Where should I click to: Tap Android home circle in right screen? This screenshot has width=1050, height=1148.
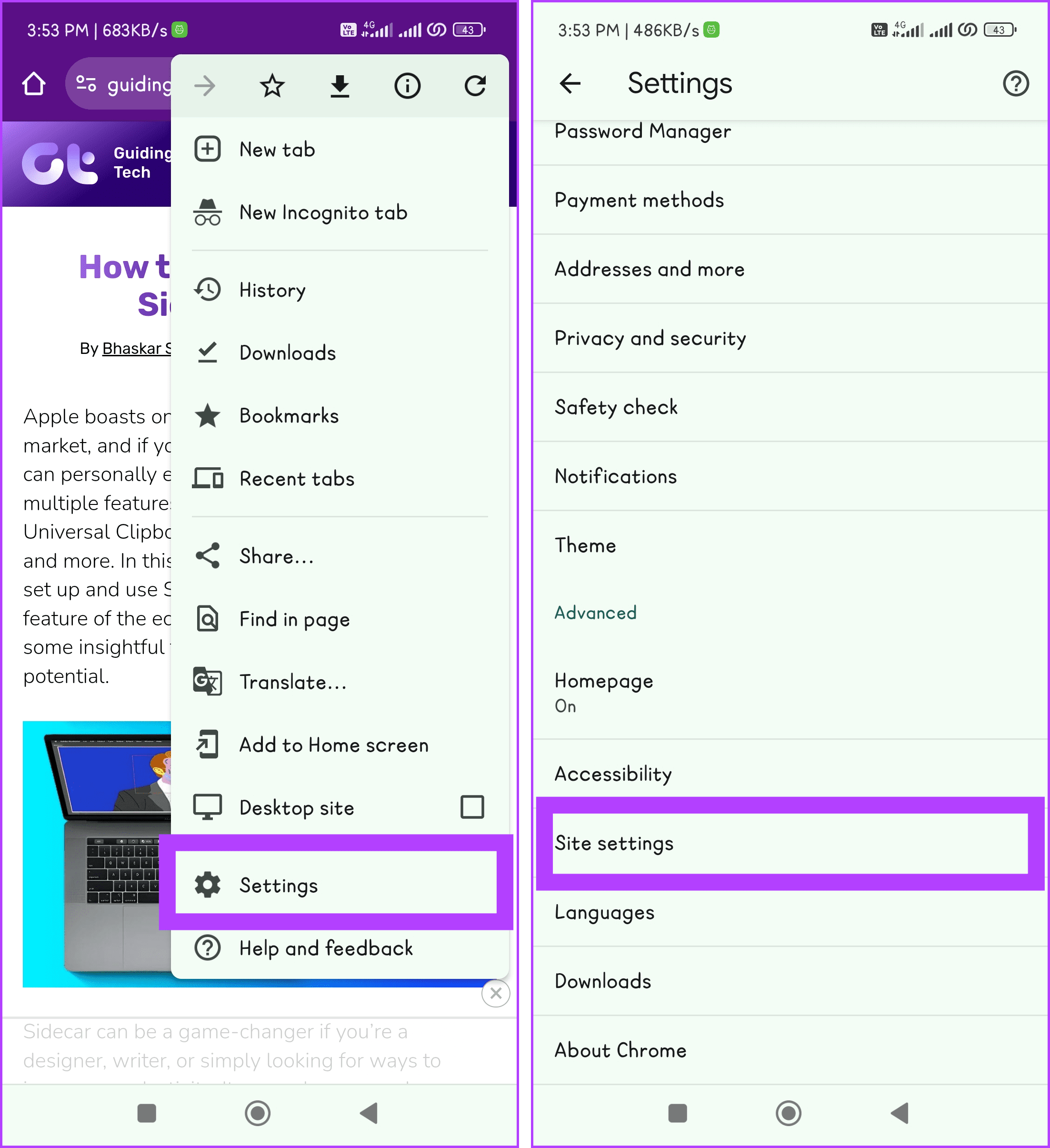coord(788,1113)
